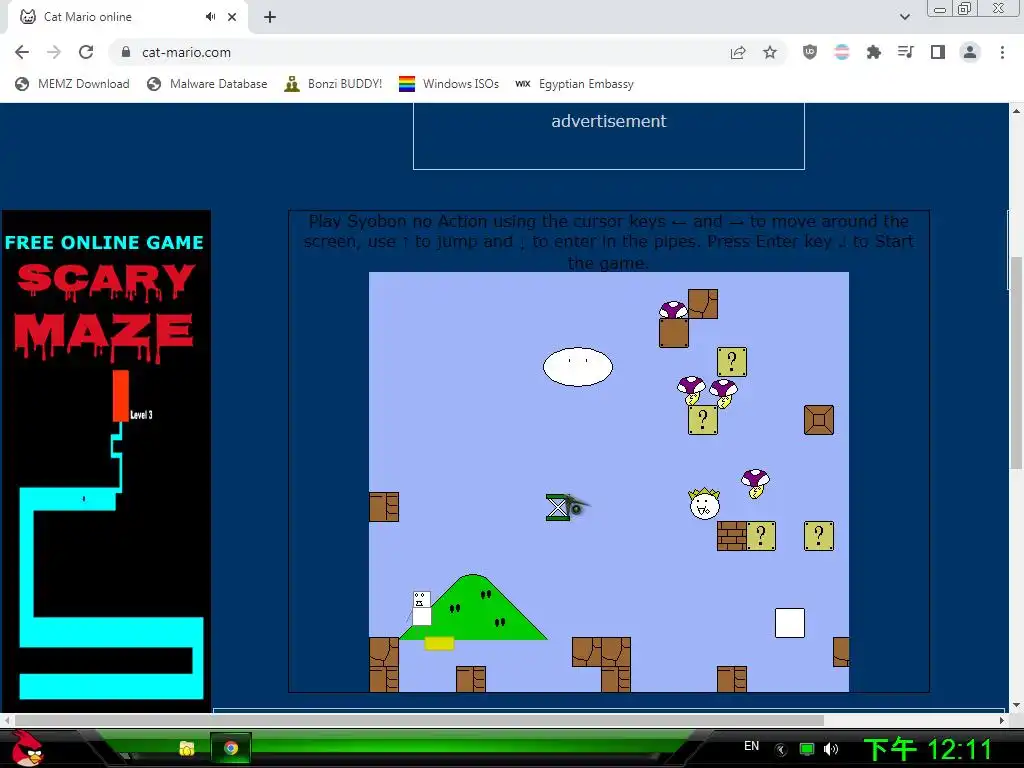
Task: Open the Extensions puzzle piece menu
Action: coord(874,52)
